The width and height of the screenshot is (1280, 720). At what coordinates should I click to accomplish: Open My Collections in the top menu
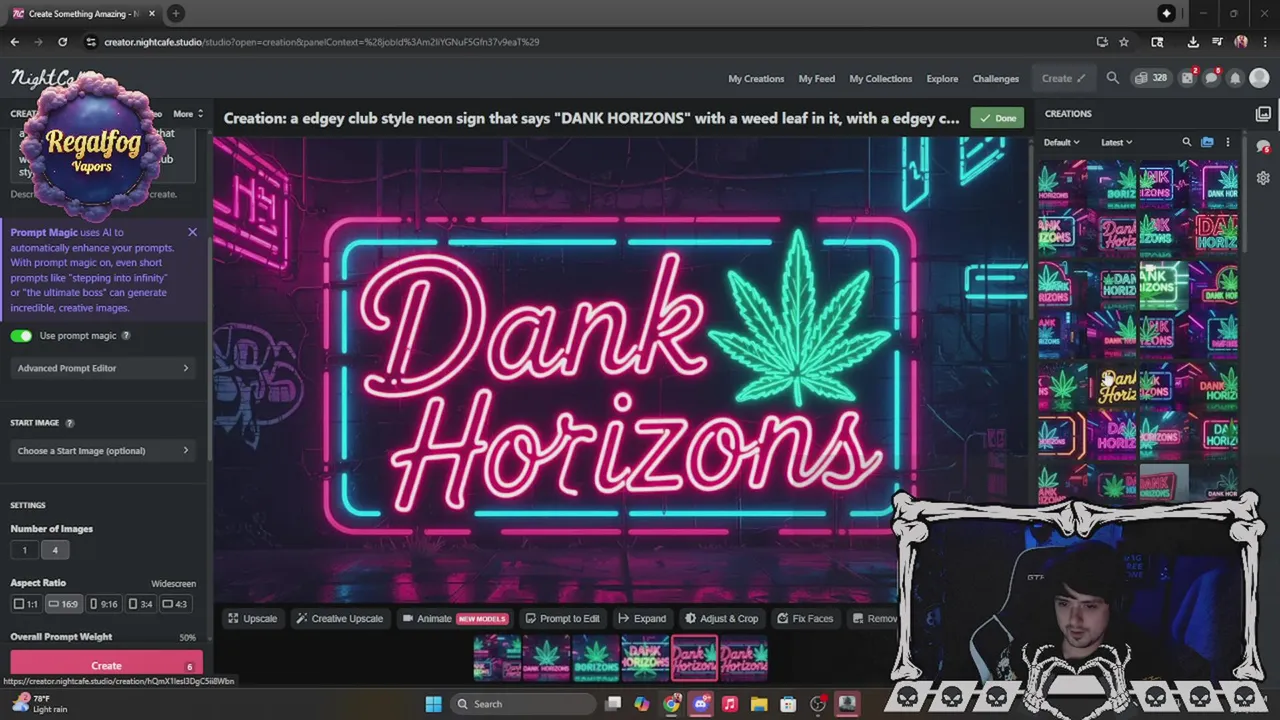[x=881, y=78]
